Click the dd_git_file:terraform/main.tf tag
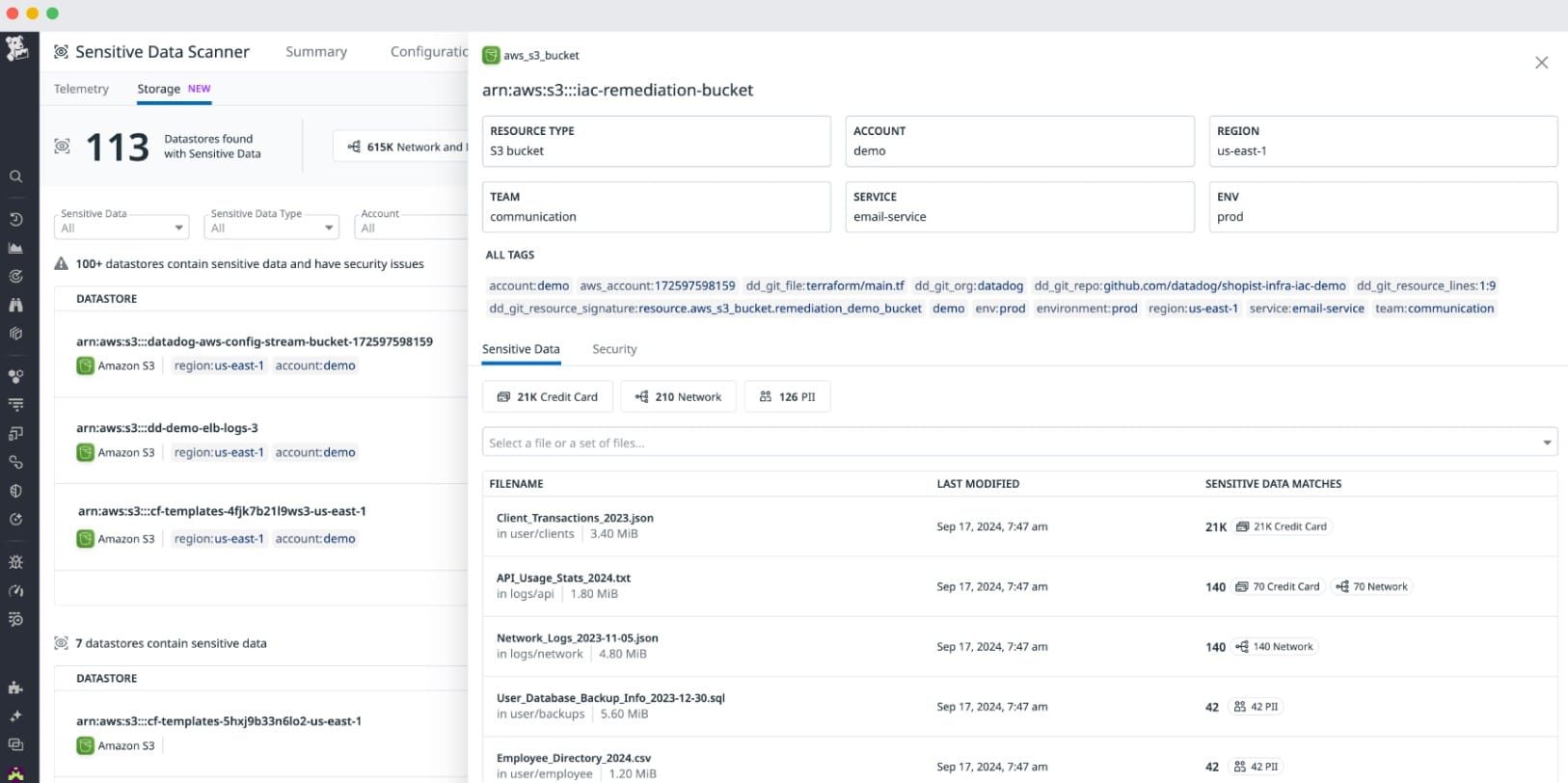Viewport: 1568px width, 783px height. (x=825, y=285)
